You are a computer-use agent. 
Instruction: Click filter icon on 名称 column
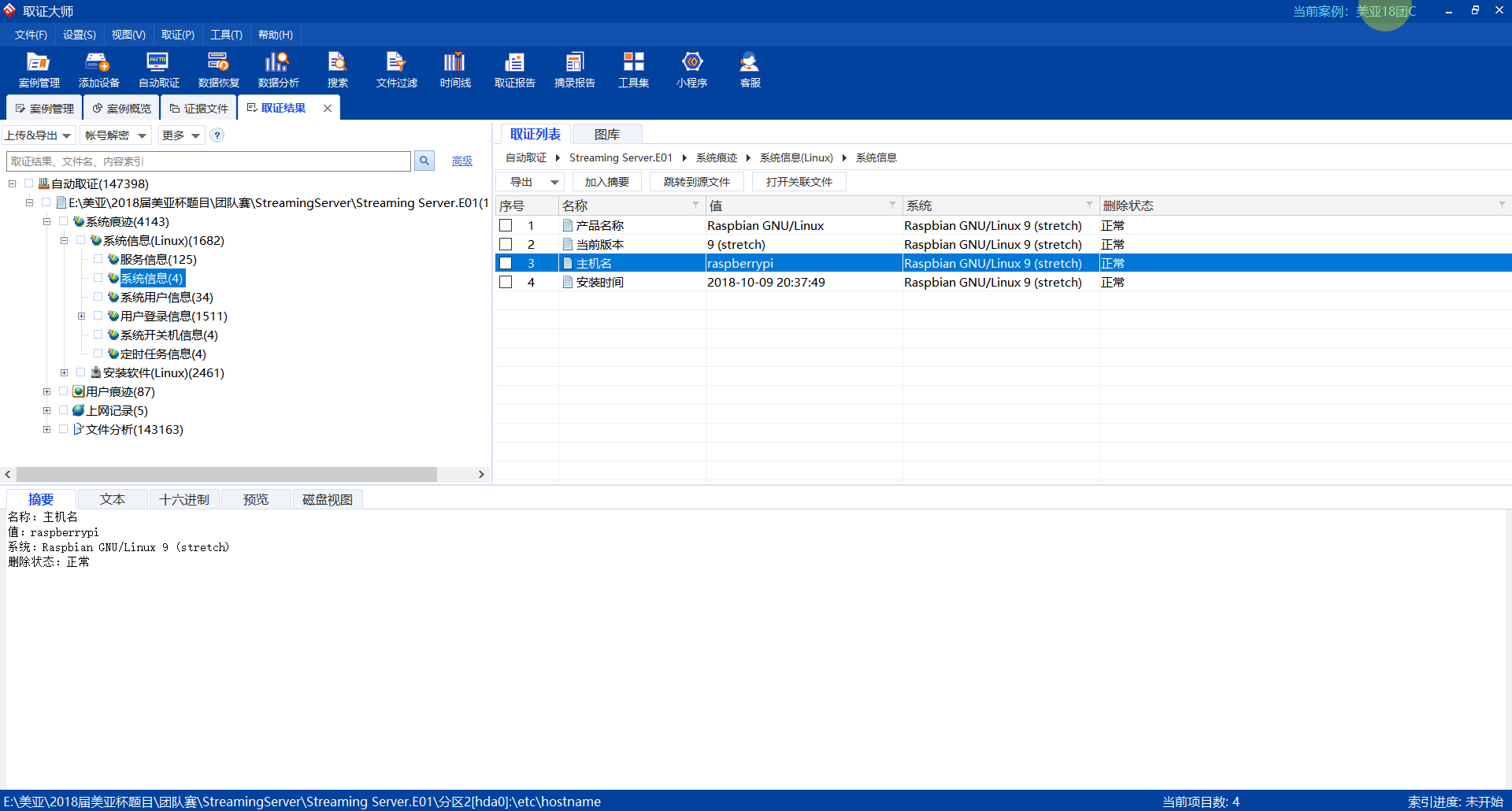(695, 205)
